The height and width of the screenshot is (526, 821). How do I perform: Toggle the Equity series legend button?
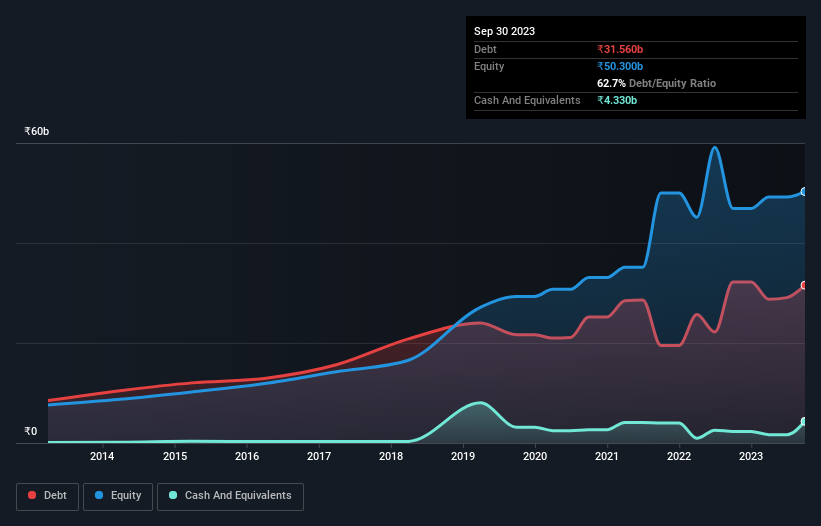click(118, 496)
